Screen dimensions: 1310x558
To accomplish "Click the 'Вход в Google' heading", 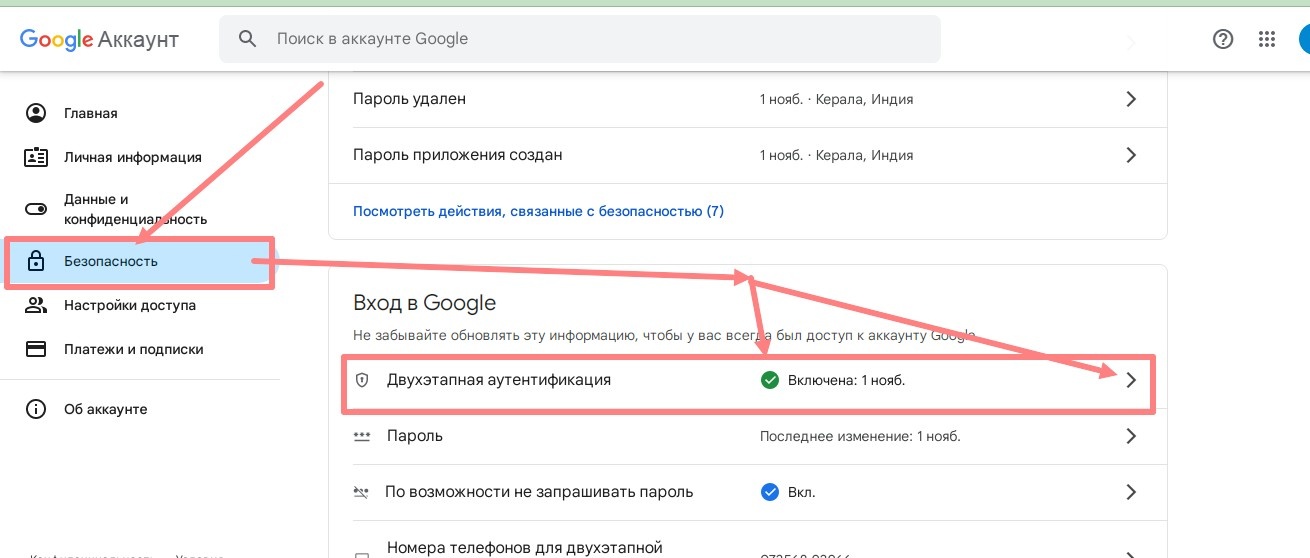I will (424, 302).
